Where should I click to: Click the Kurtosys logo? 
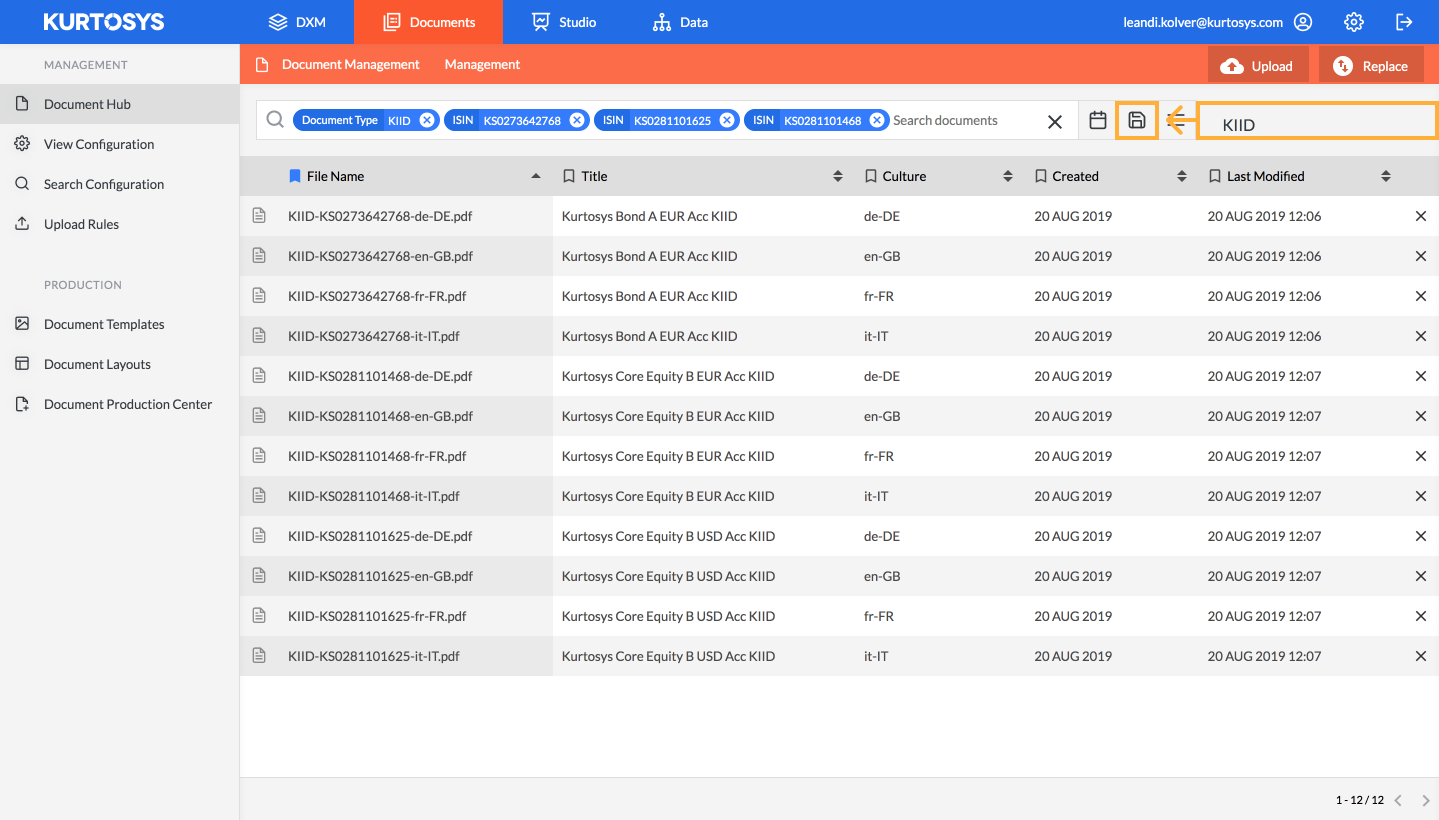pyautogui.click(x=104, y=22)
